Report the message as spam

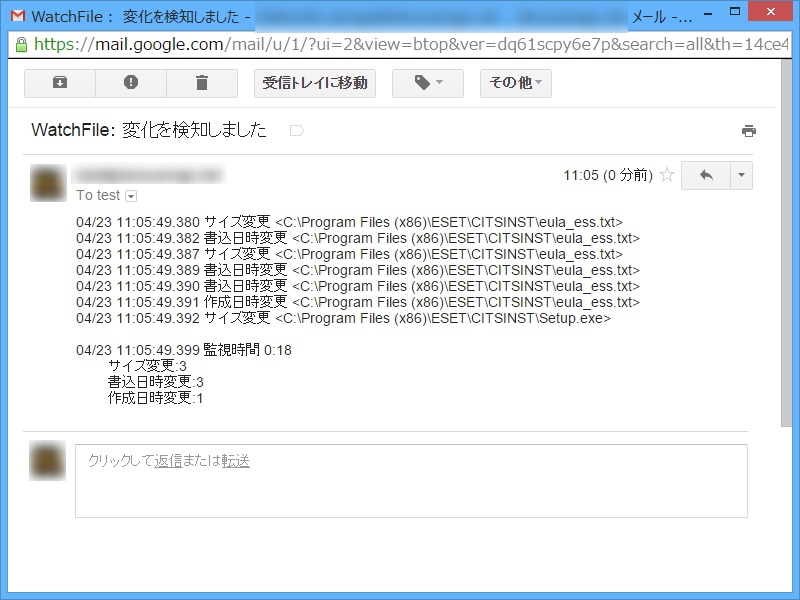click(x=131, y=83)
